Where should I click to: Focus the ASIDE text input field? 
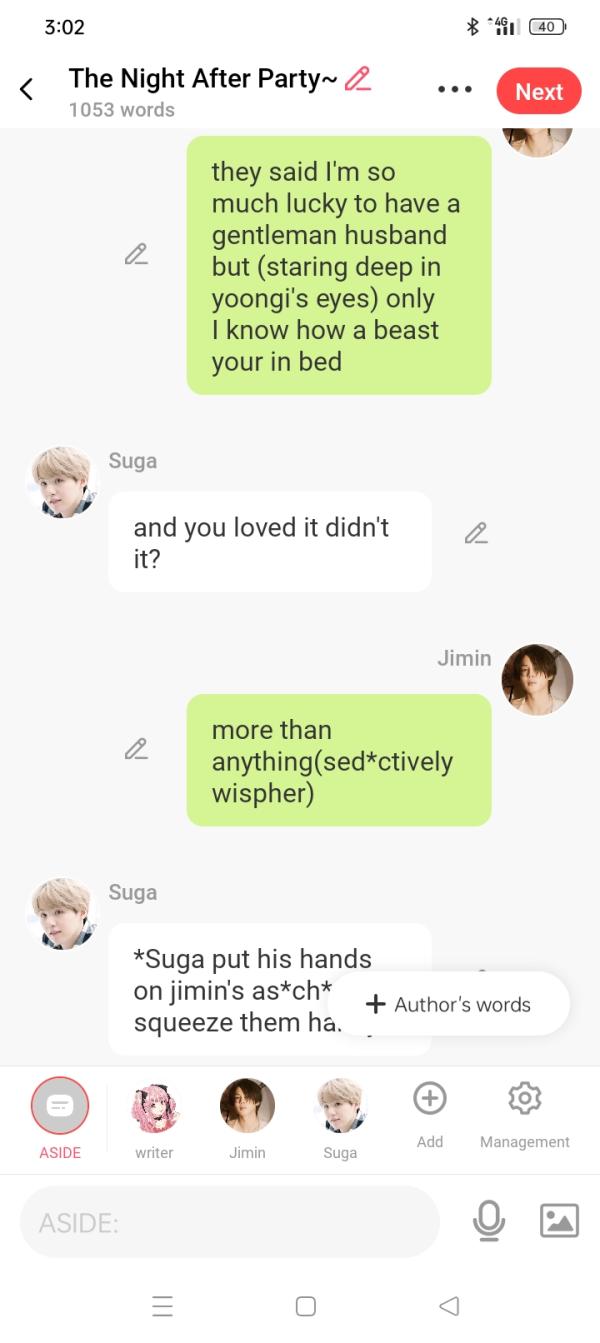point(230,1221)
